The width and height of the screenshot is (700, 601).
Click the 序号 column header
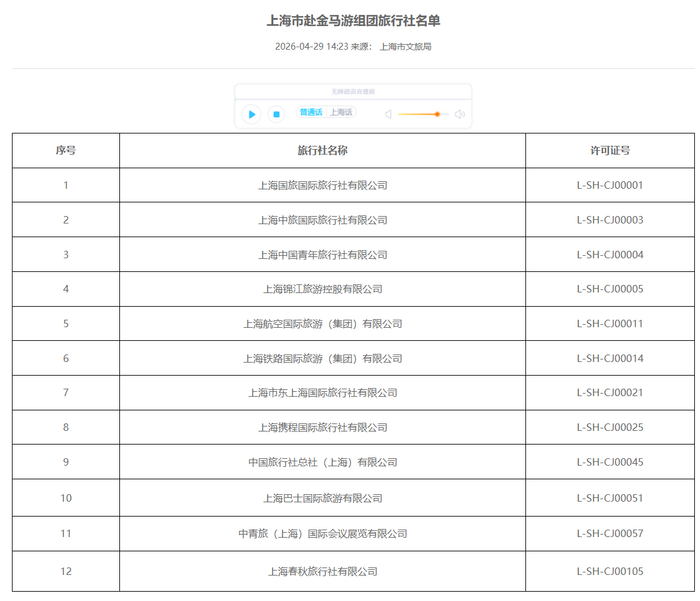tap(66, 150)
